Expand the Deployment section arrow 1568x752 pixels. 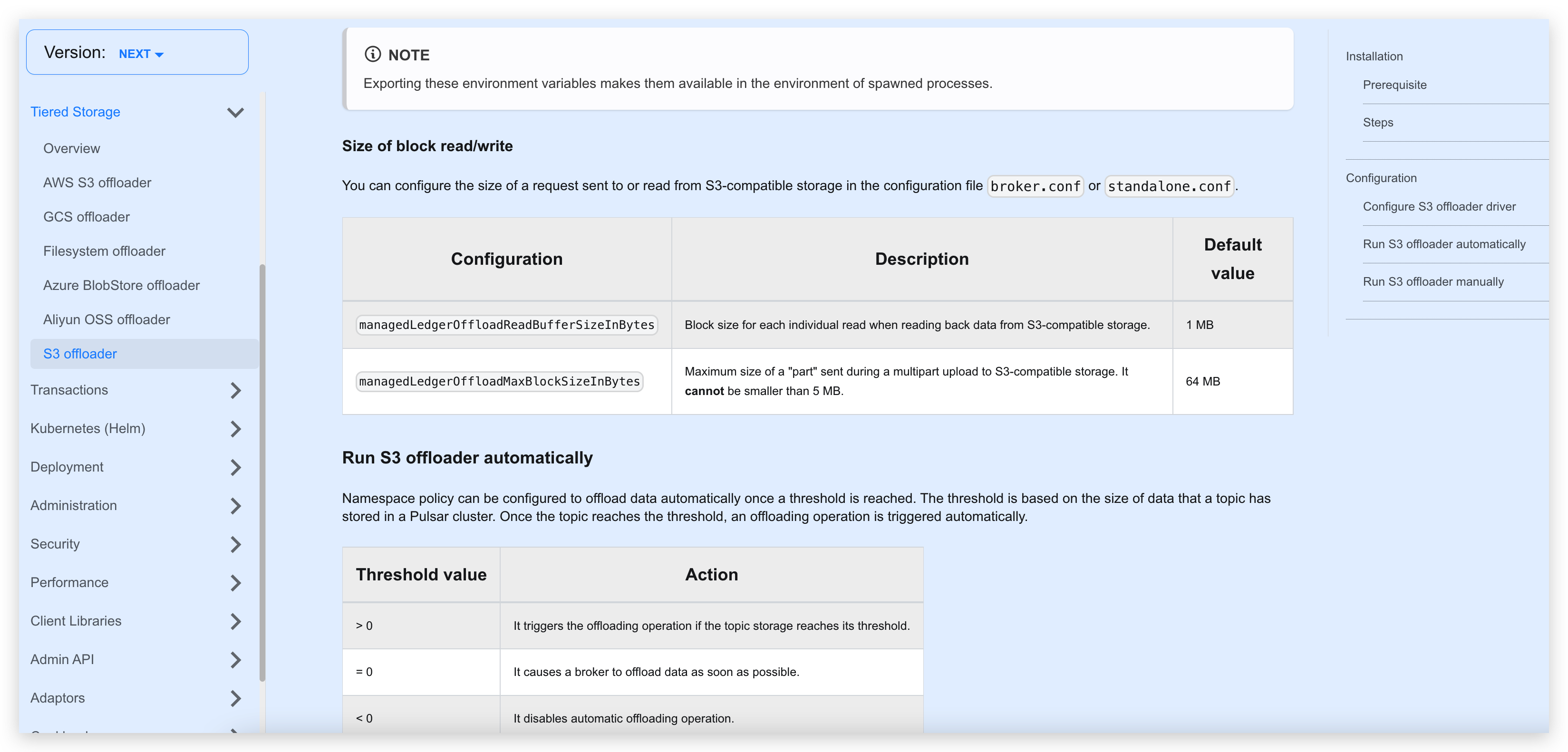tap(235, 467)
